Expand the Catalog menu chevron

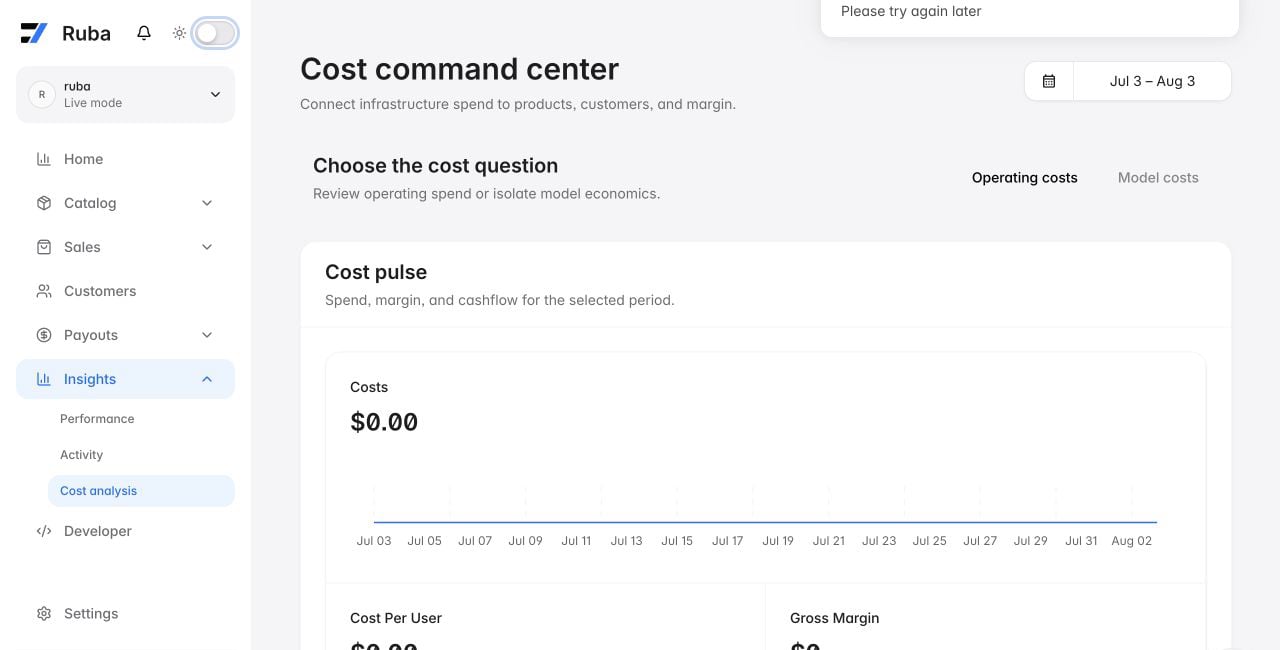[x=207, y=203]
